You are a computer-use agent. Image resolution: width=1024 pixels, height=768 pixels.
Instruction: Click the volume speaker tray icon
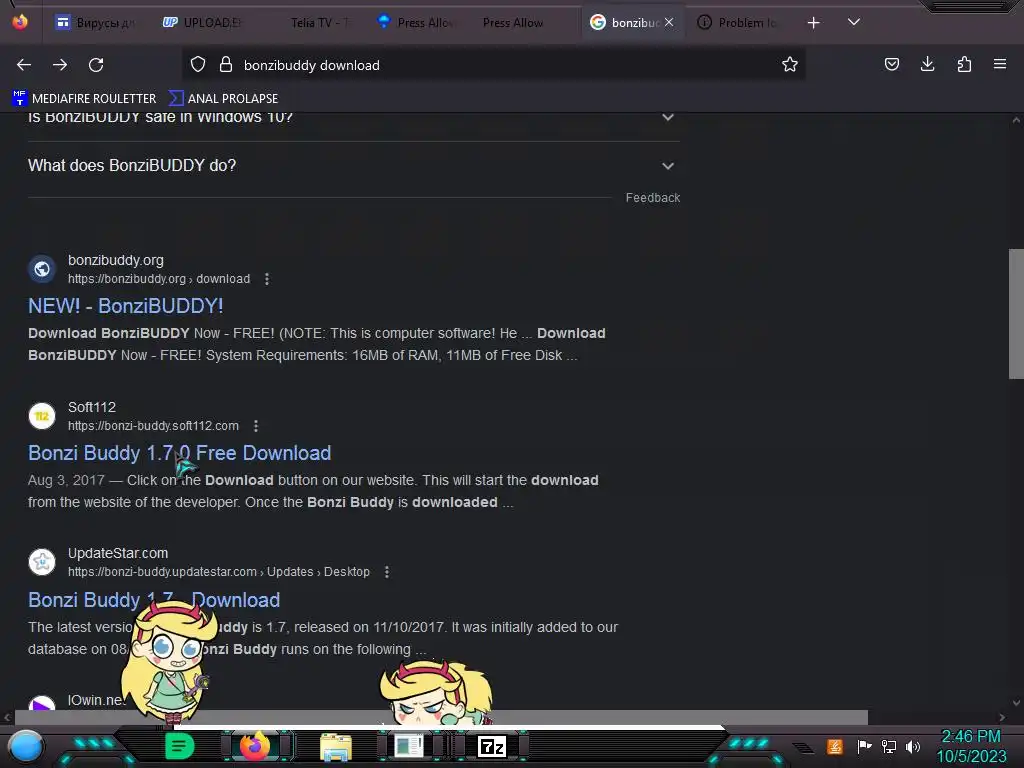pos(913,746)
